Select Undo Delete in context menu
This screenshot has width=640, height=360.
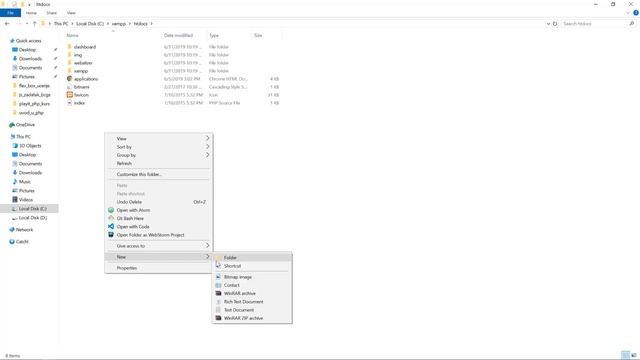[159, 202]
